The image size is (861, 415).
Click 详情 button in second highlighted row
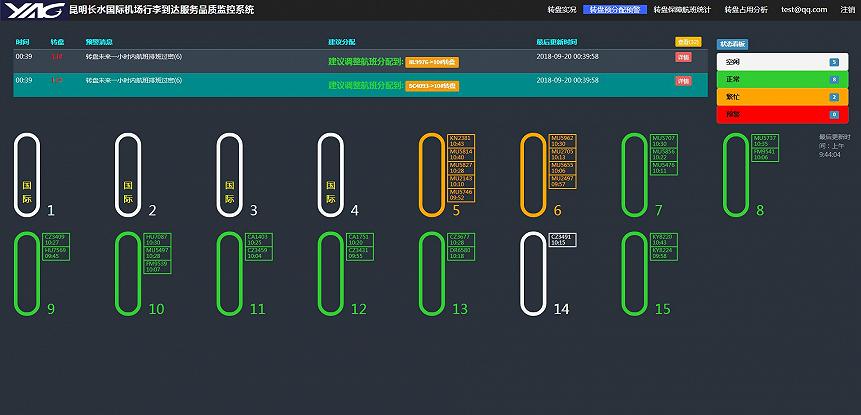(x=683, y=81)
